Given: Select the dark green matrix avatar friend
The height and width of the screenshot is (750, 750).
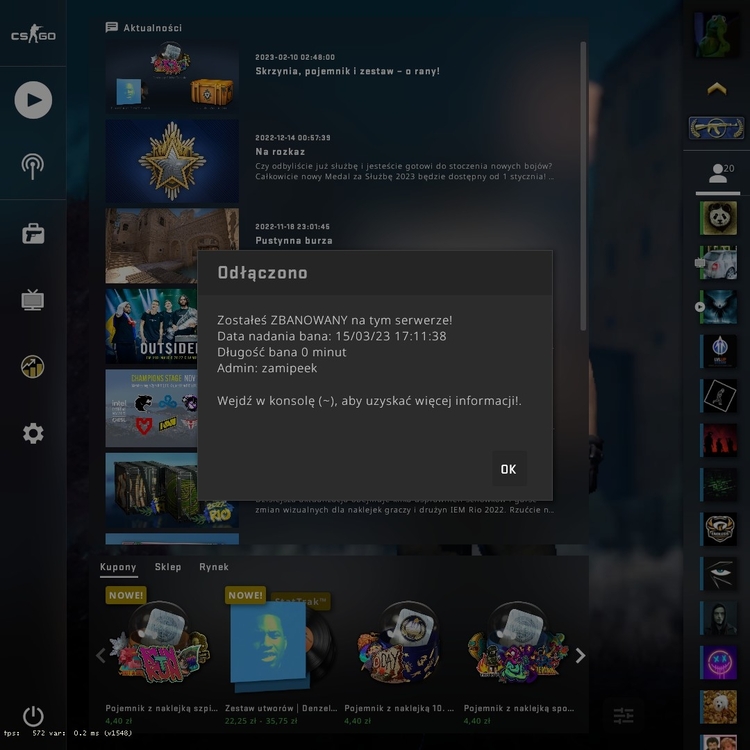Looking at the screenshot, I should 718,485.
